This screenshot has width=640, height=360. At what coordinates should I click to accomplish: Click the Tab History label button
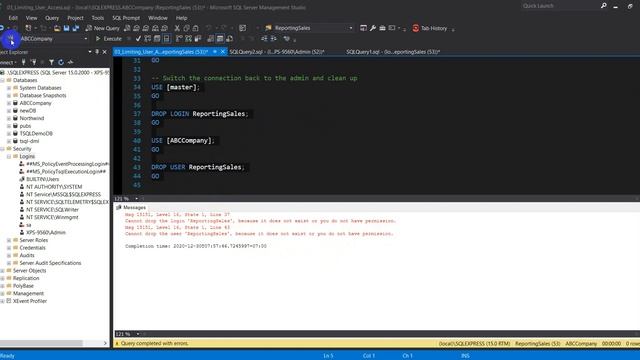click(x=434, y=28)
